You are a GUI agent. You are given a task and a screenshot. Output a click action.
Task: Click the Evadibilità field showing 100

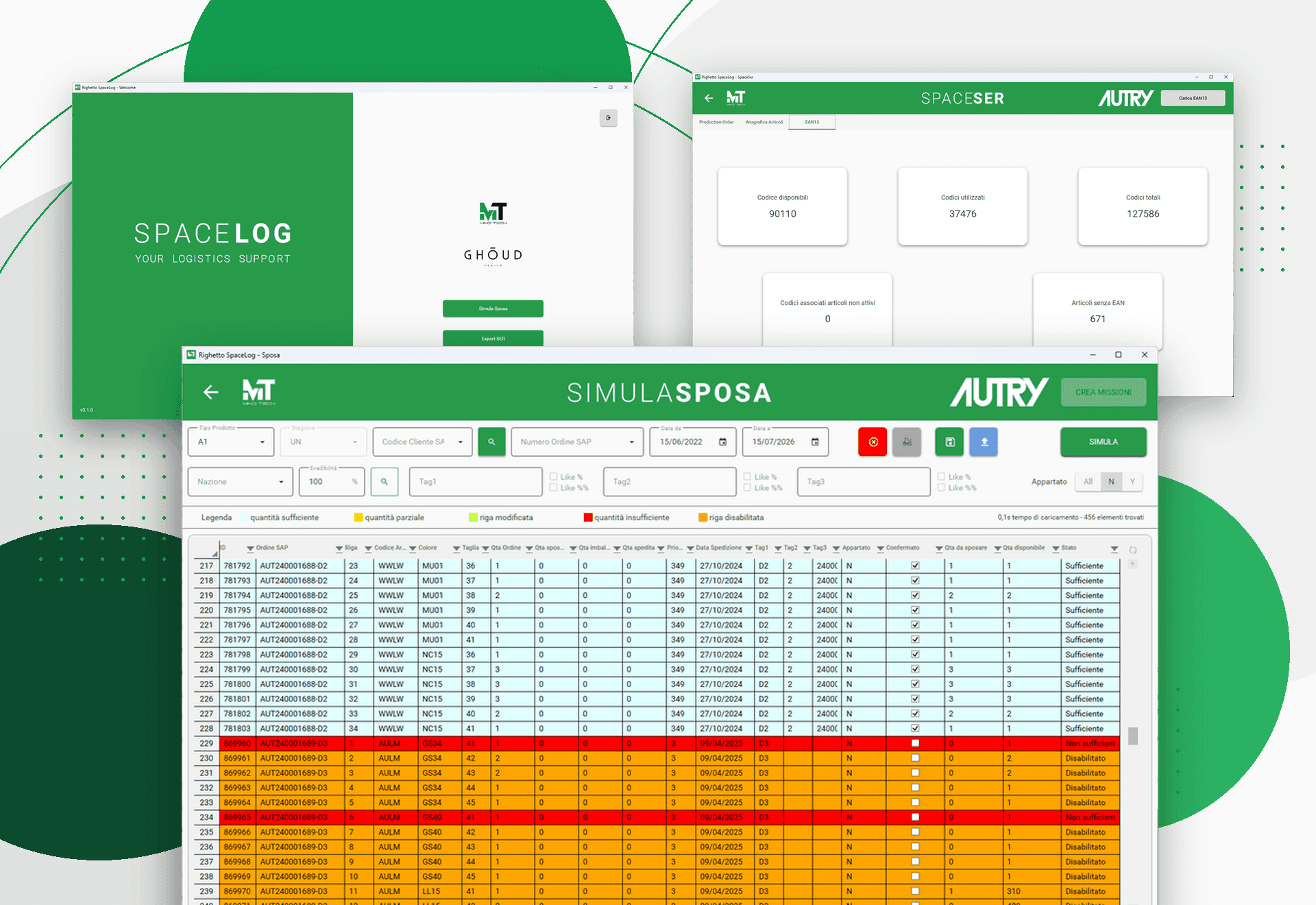pos(332,482)
